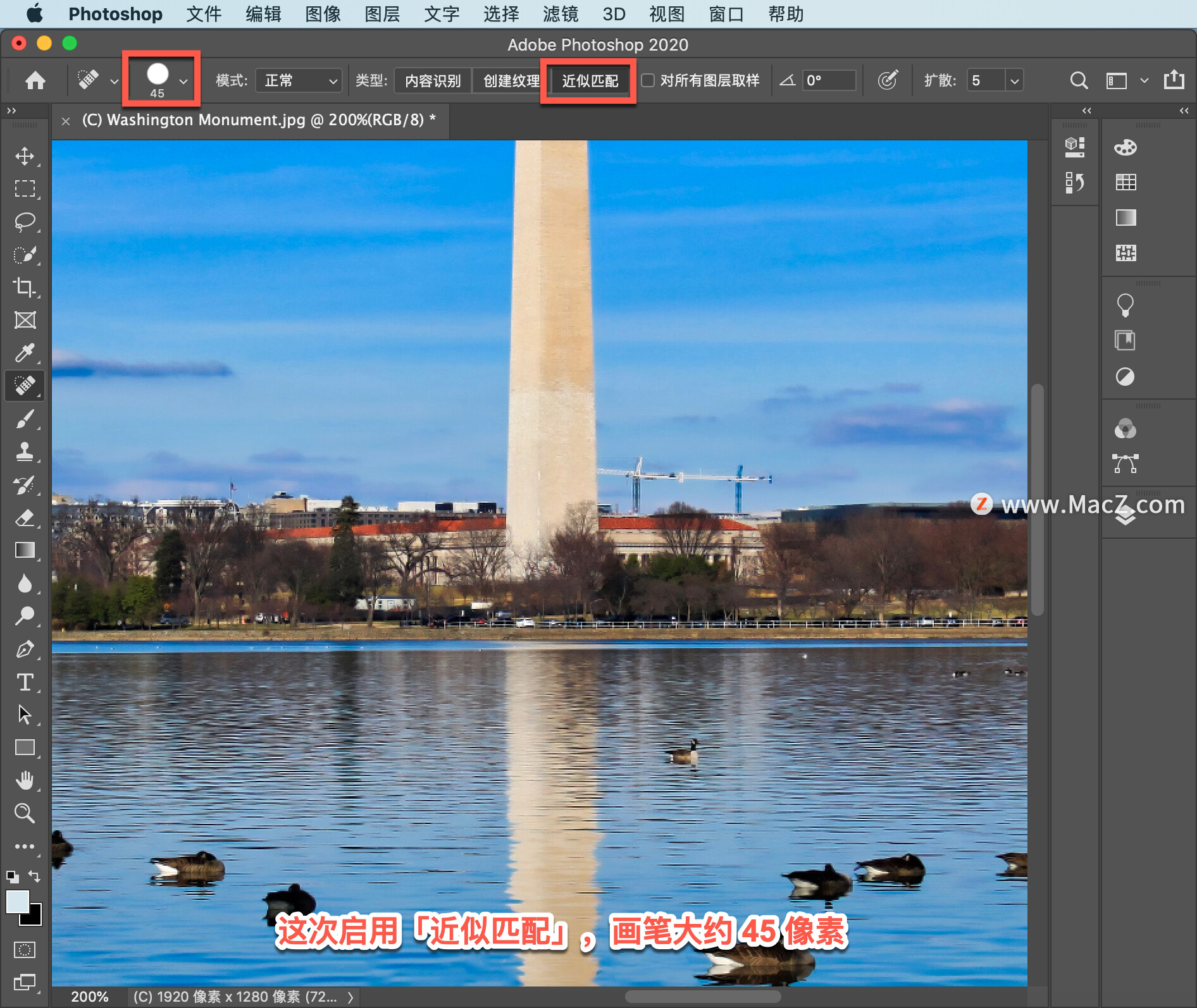This screenshot has height=1008, width=1197.
Task: Open the Color panel icon
Action: coord(1126,147)
